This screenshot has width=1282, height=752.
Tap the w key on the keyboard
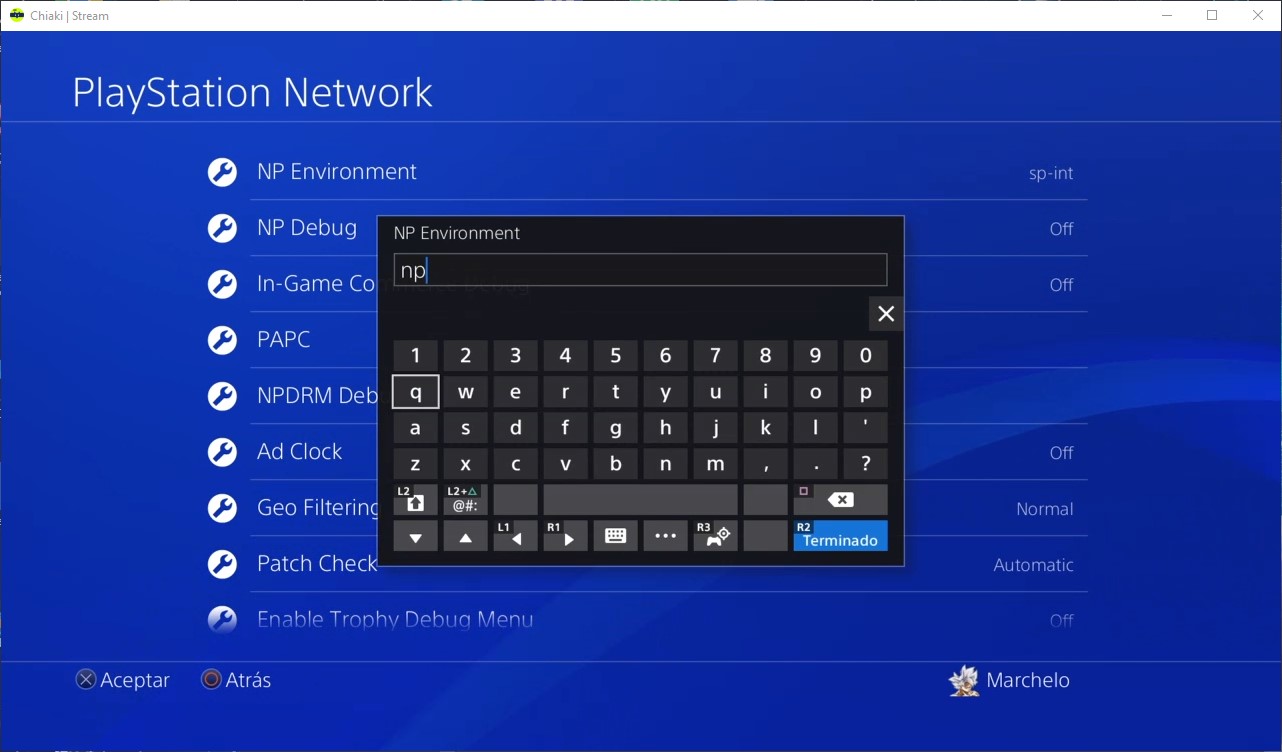coord(466,392)
